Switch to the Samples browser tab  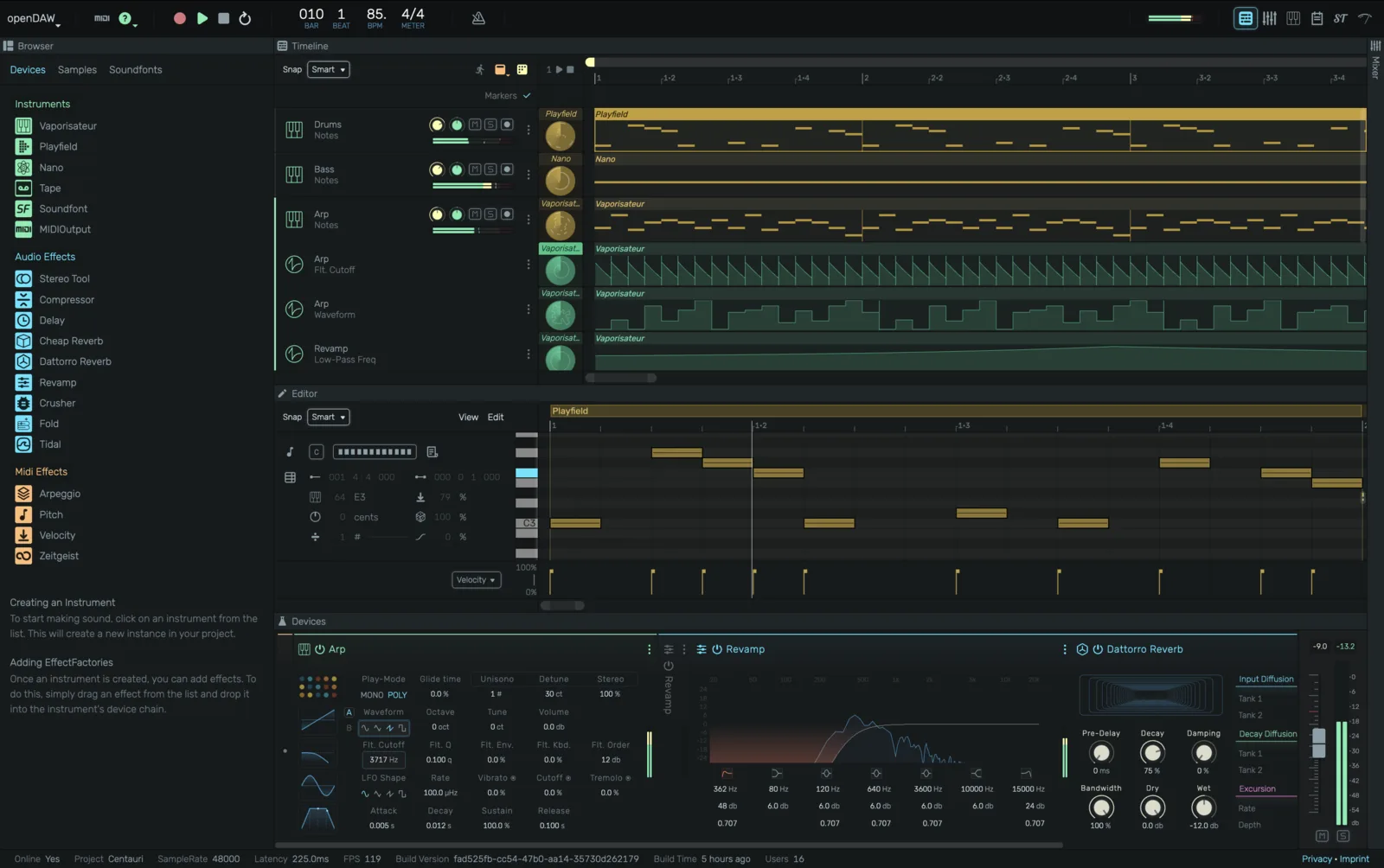tap(77, 70)
